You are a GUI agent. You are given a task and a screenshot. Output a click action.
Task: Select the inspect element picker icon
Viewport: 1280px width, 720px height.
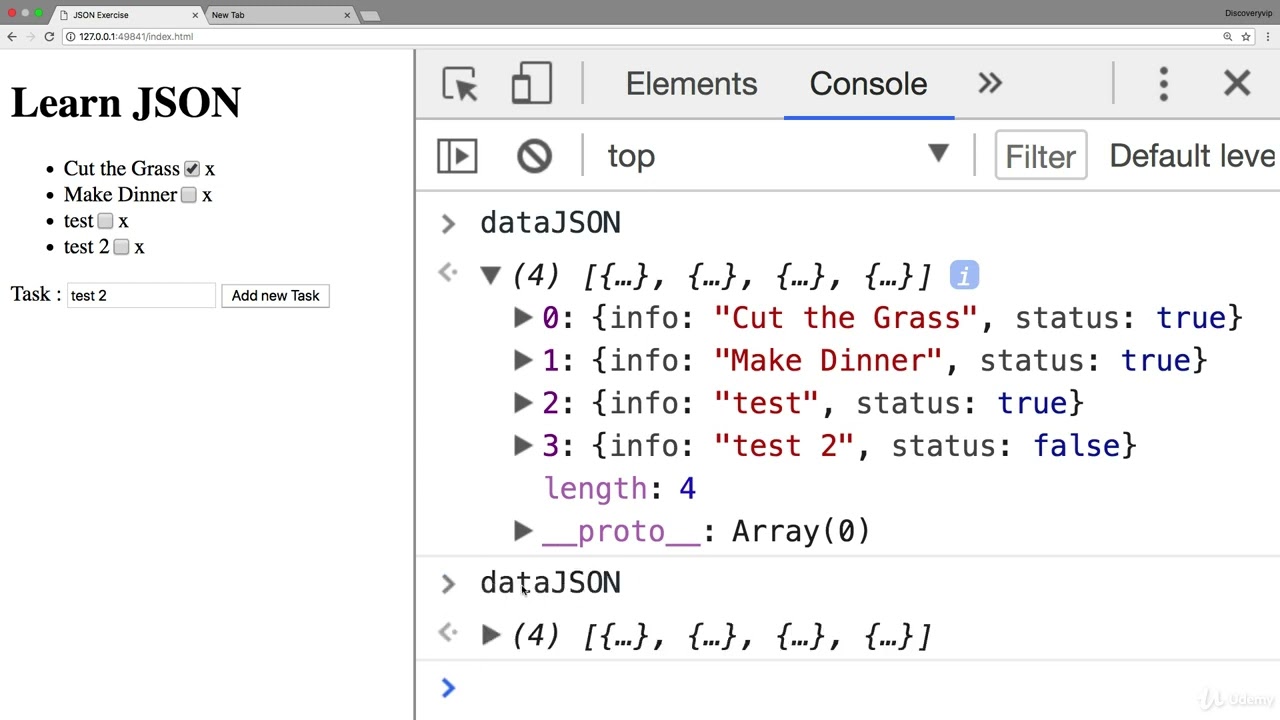(460, 84)
